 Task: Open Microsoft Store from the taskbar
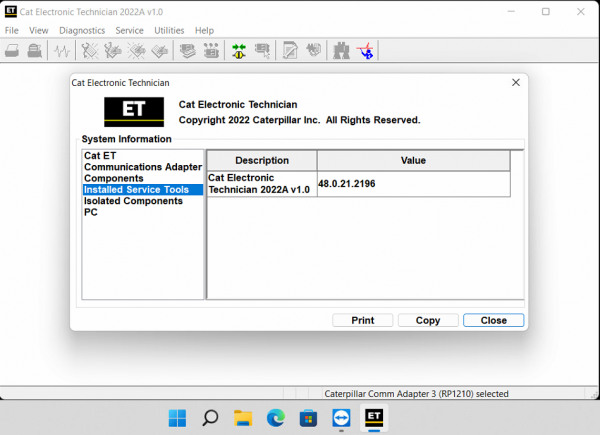pos(308,418)
